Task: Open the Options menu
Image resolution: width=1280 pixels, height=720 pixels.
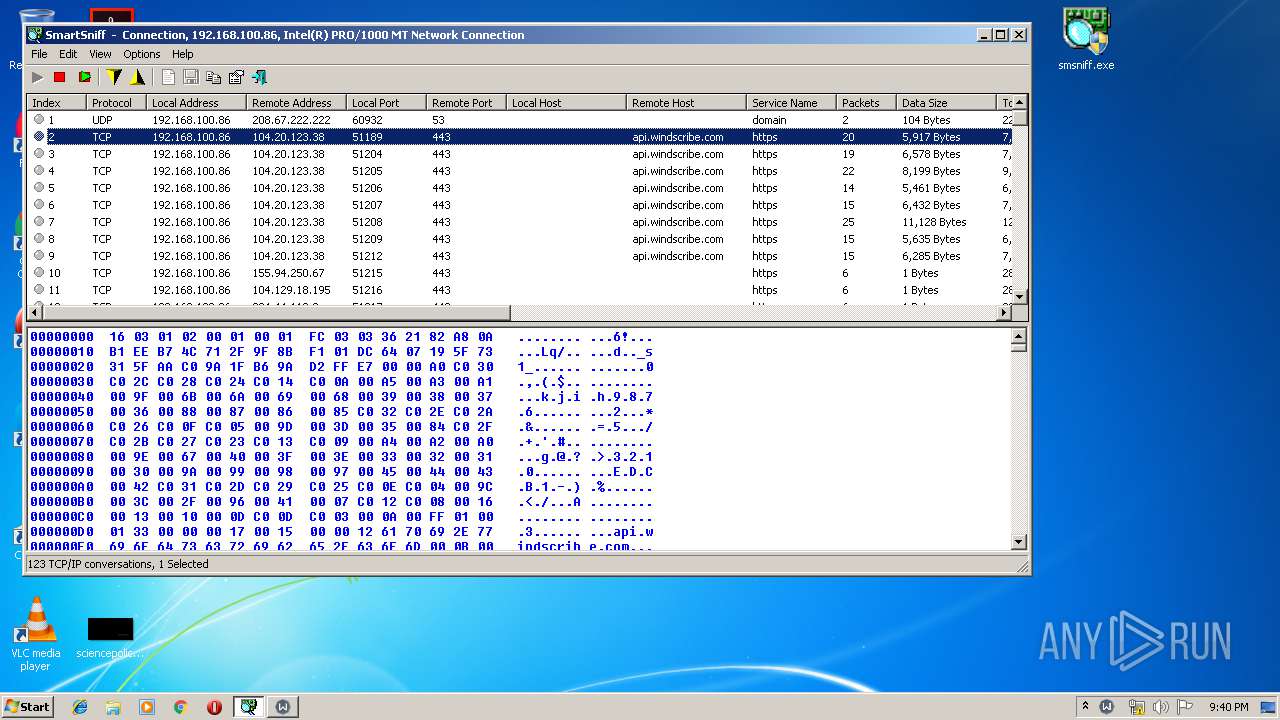Action: pyautogui.click(x=142, y=54)
